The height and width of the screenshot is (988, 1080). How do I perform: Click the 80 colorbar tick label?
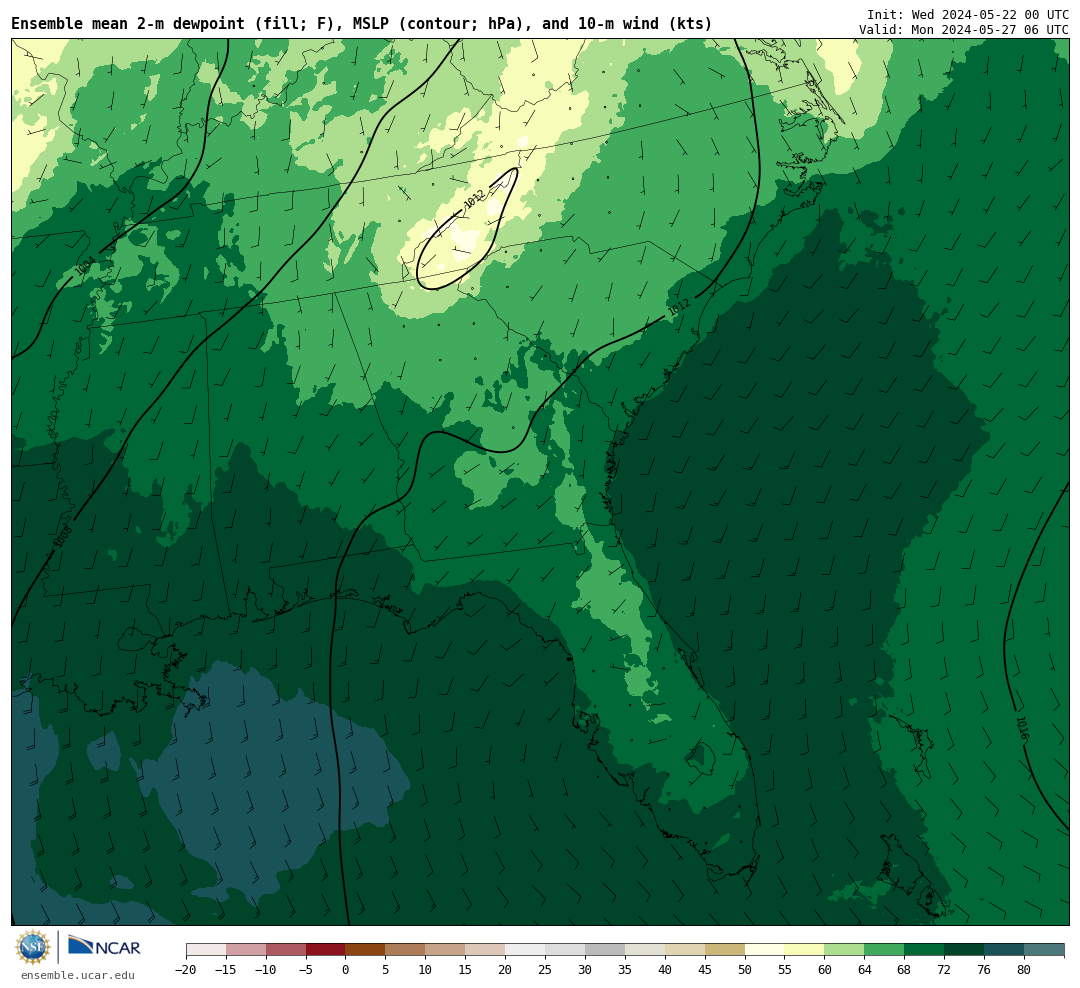1024,970
